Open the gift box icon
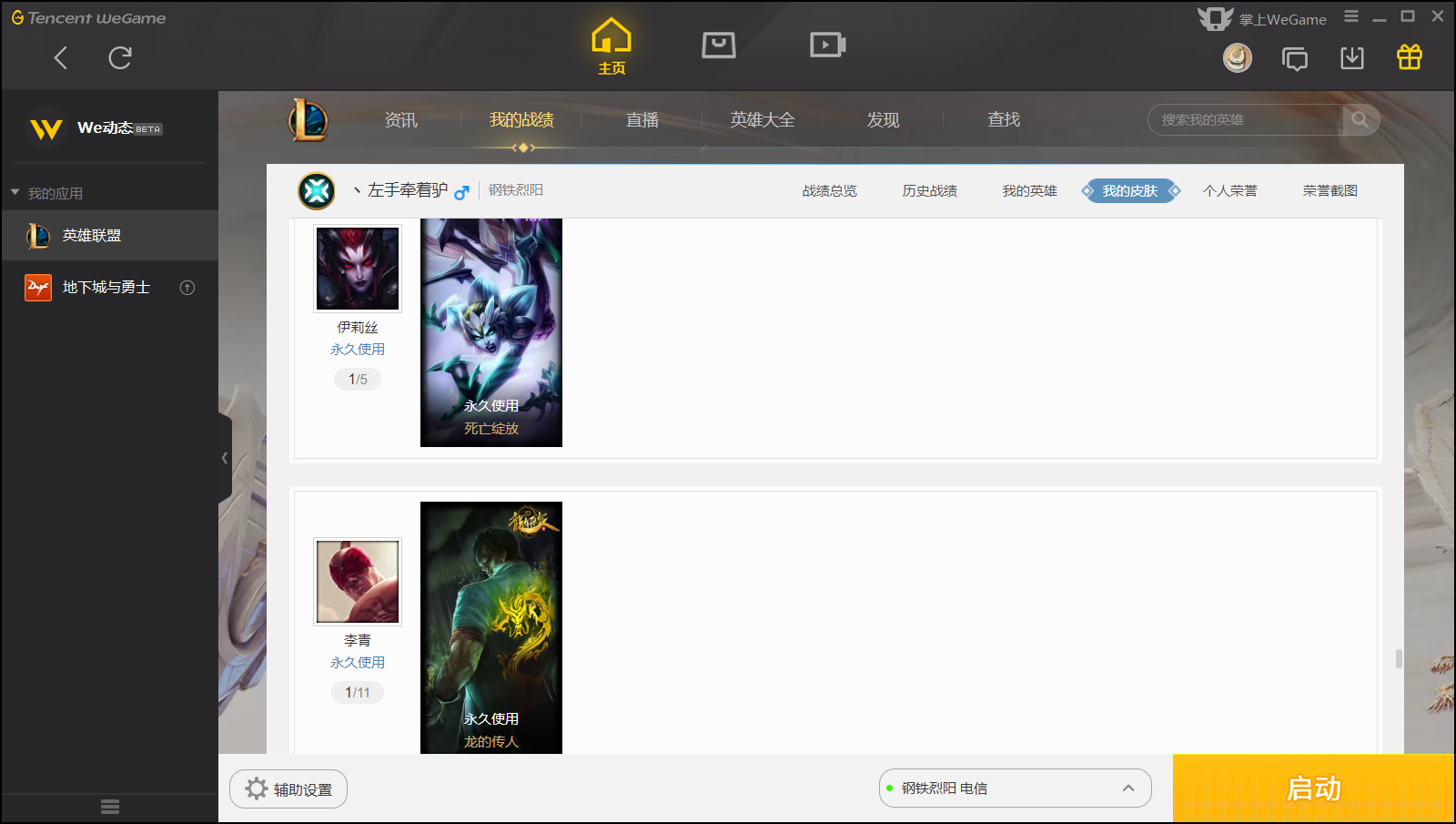Image resolution: width=1456 pixels, height=824 pixels. pyautogui.click(x=1410, y=57)
